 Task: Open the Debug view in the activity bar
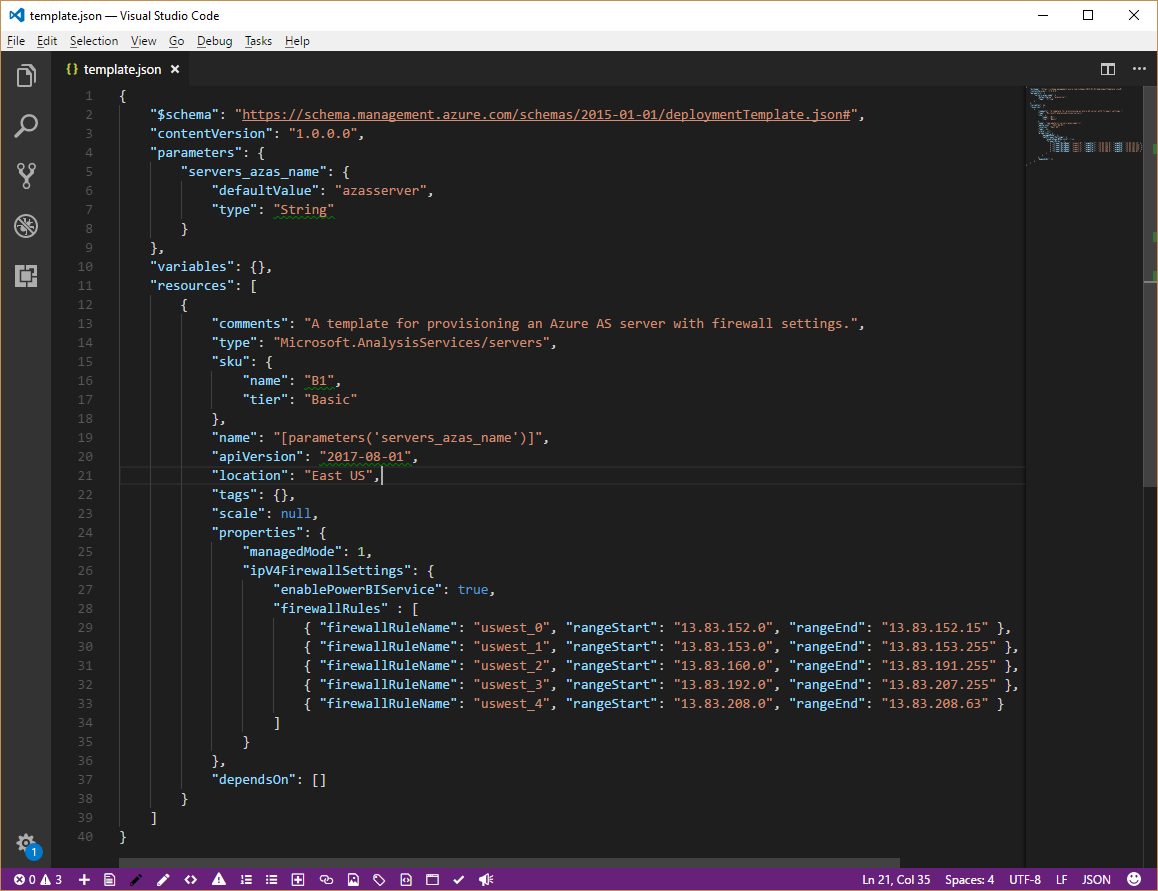point(26,226)
